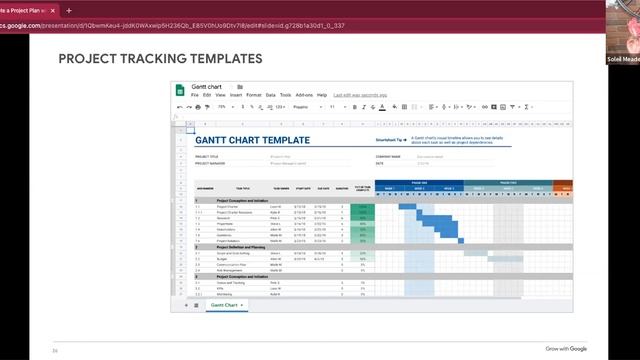Click the move-to-folder icon beside title
Screen dimensions: 640x360
pyautogui.click(x=240, y=87)
